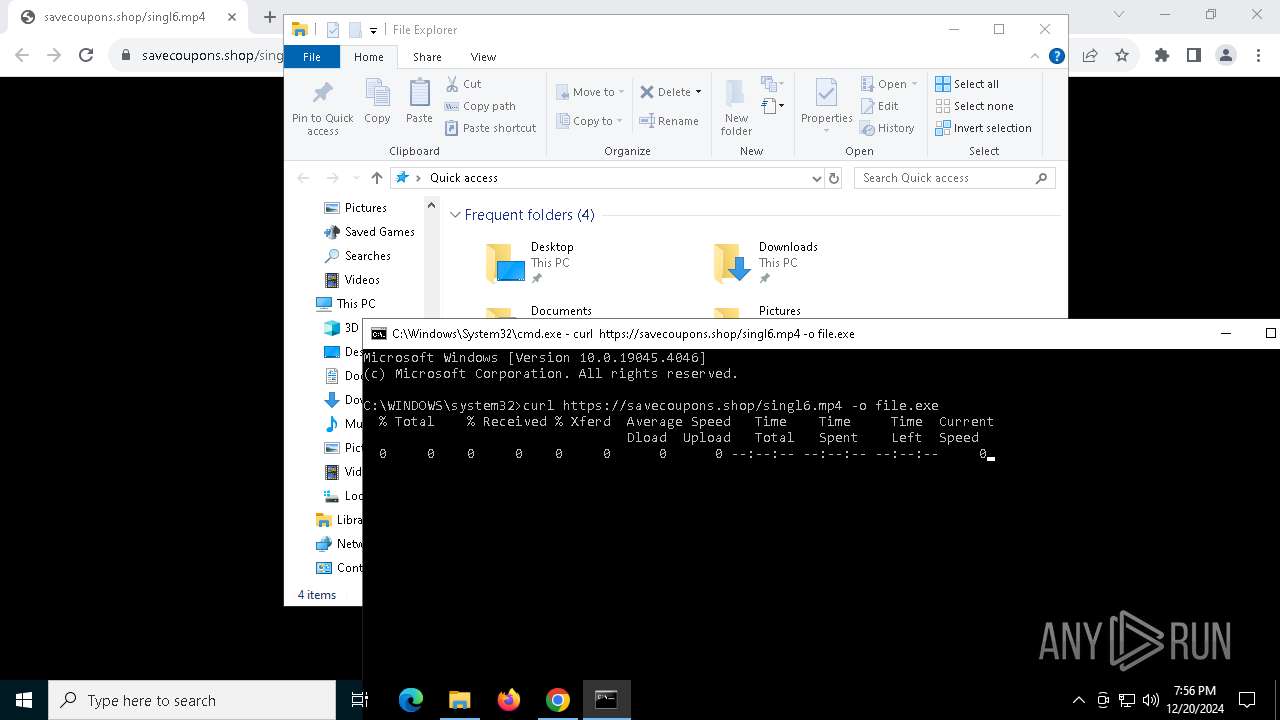
Task: Select Searches in the navigation pane
Action: pyautogui.click(x=357, y=256)
